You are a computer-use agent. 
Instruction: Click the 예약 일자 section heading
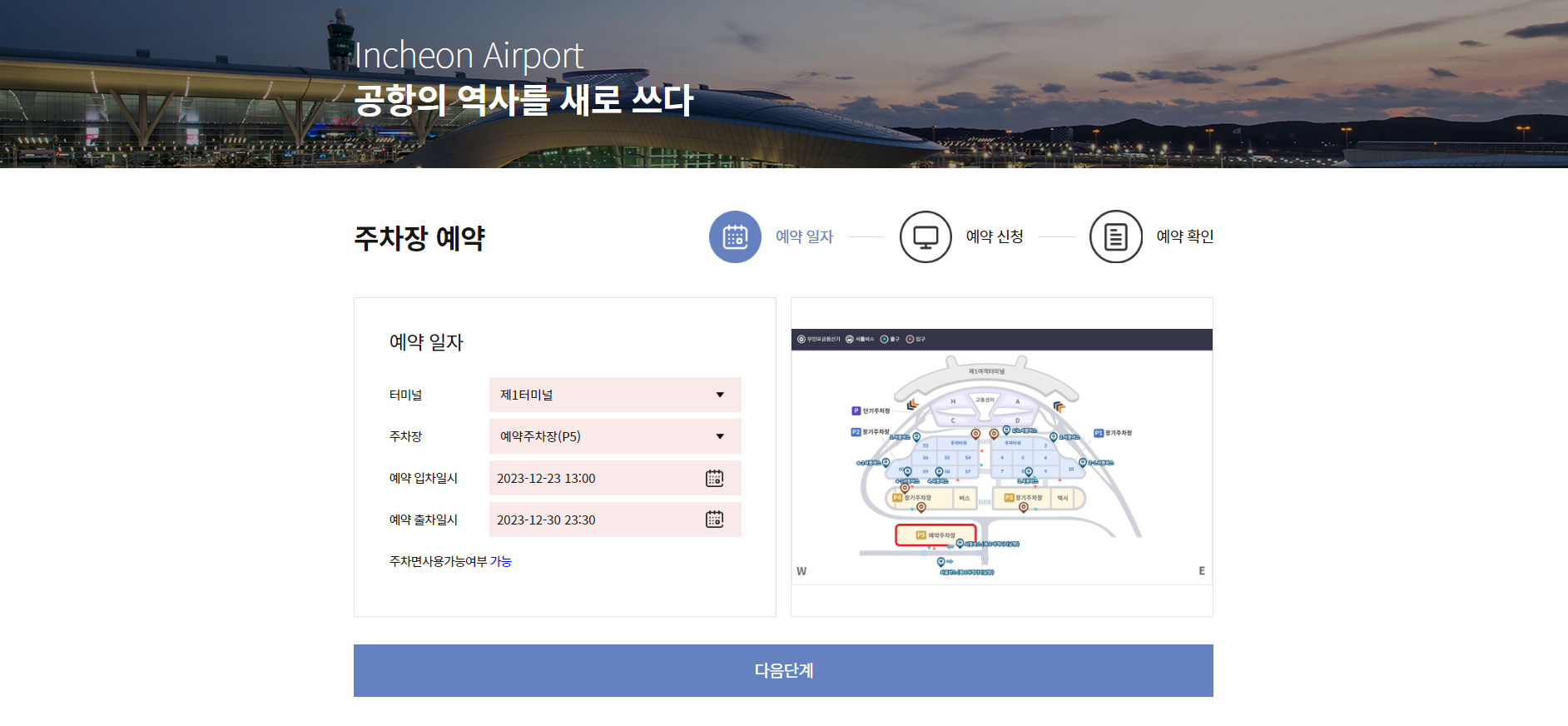pos(426,342)
